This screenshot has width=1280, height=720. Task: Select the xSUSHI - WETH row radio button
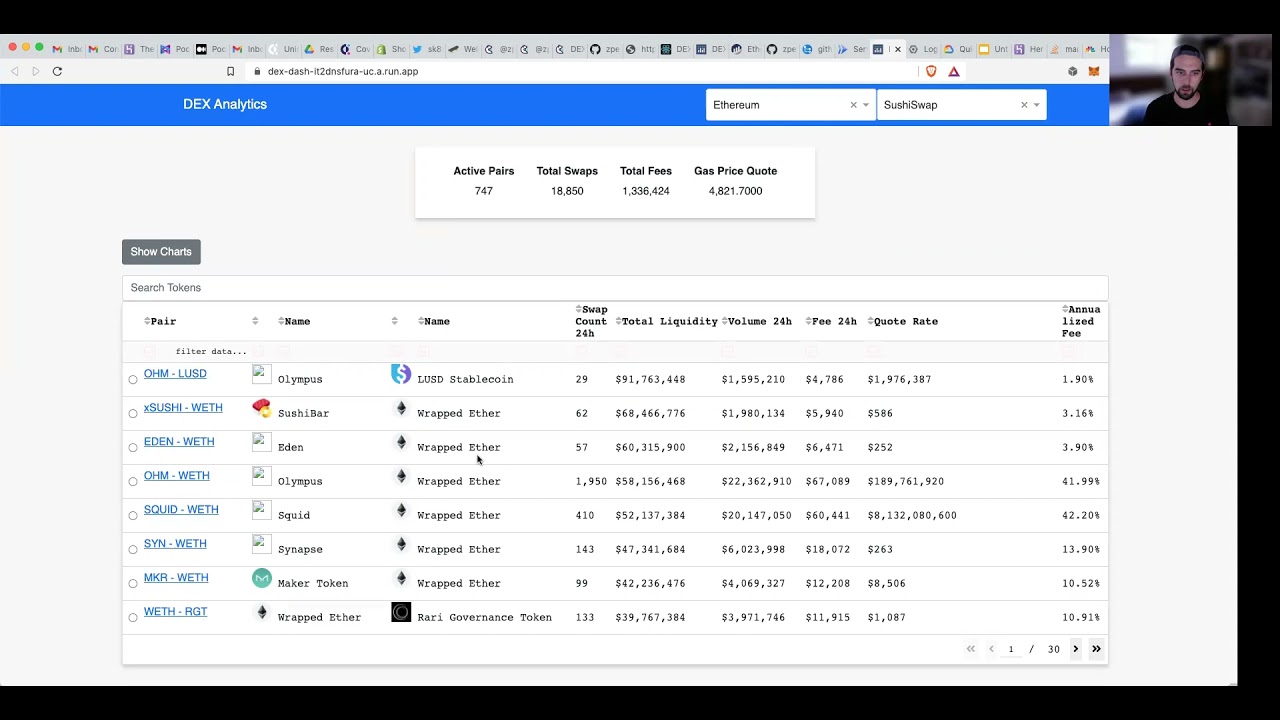133,414
